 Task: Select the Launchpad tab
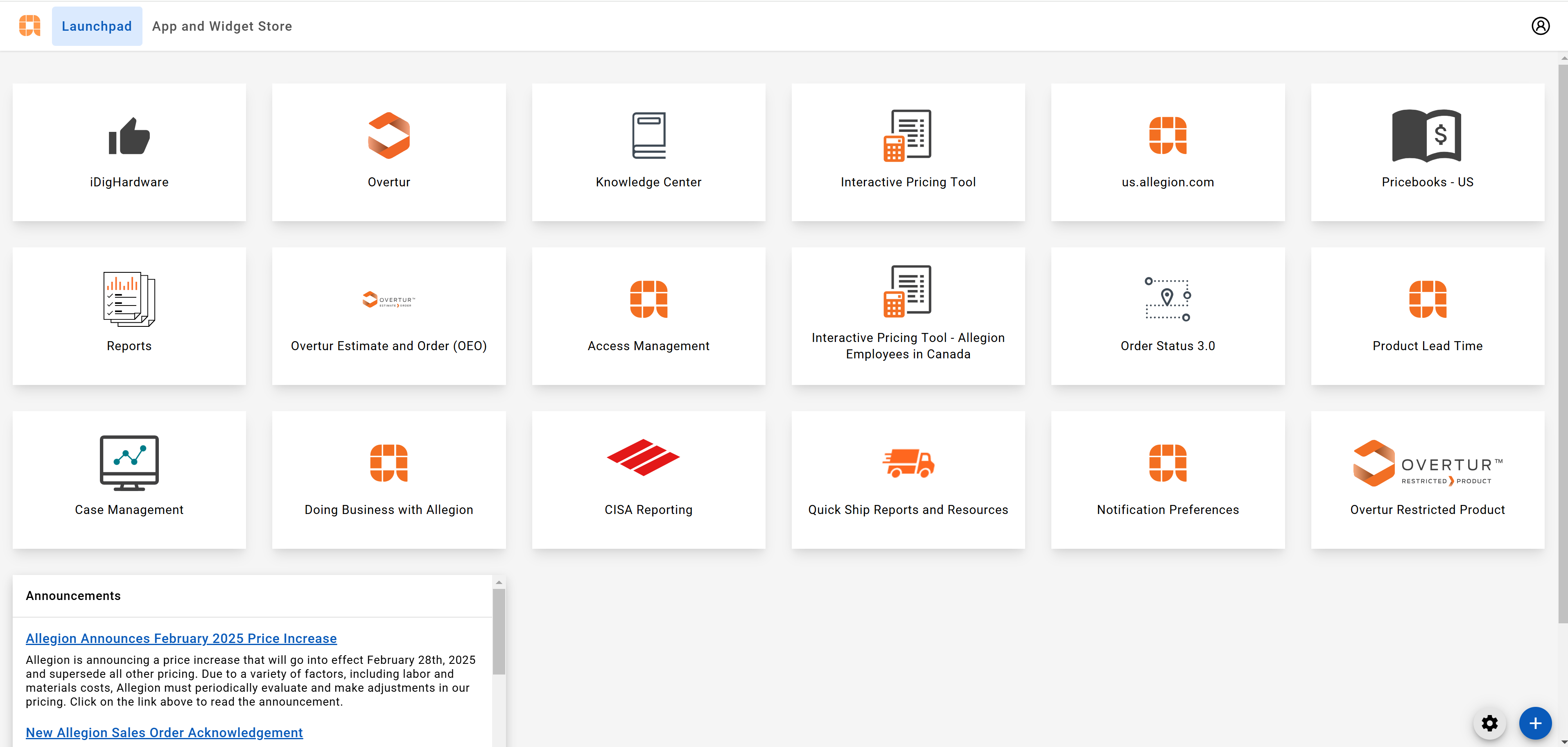97,26
